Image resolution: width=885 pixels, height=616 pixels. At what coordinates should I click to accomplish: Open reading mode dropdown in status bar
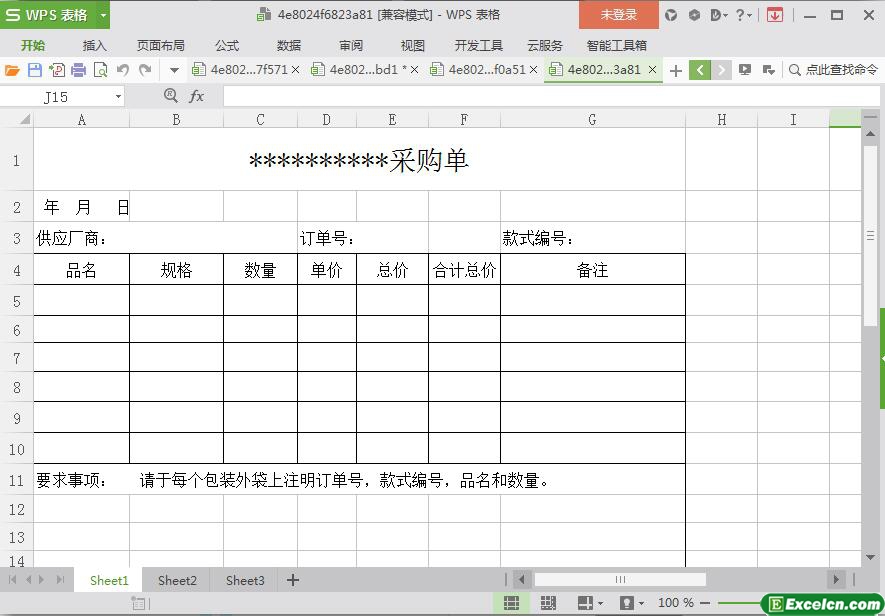[x=590, y=603]
